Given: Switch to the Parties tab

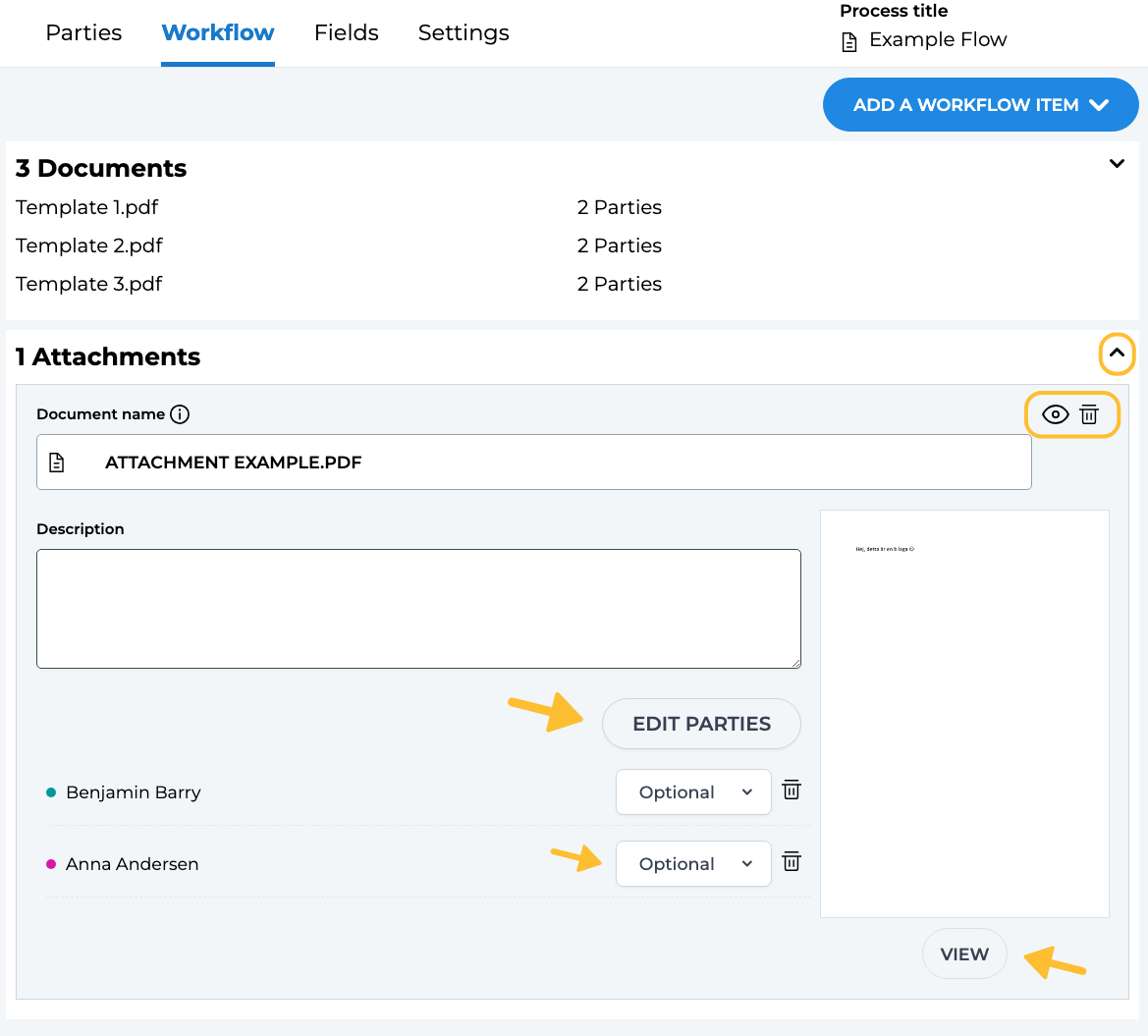Looking at the screenshot, I should 83,32.
